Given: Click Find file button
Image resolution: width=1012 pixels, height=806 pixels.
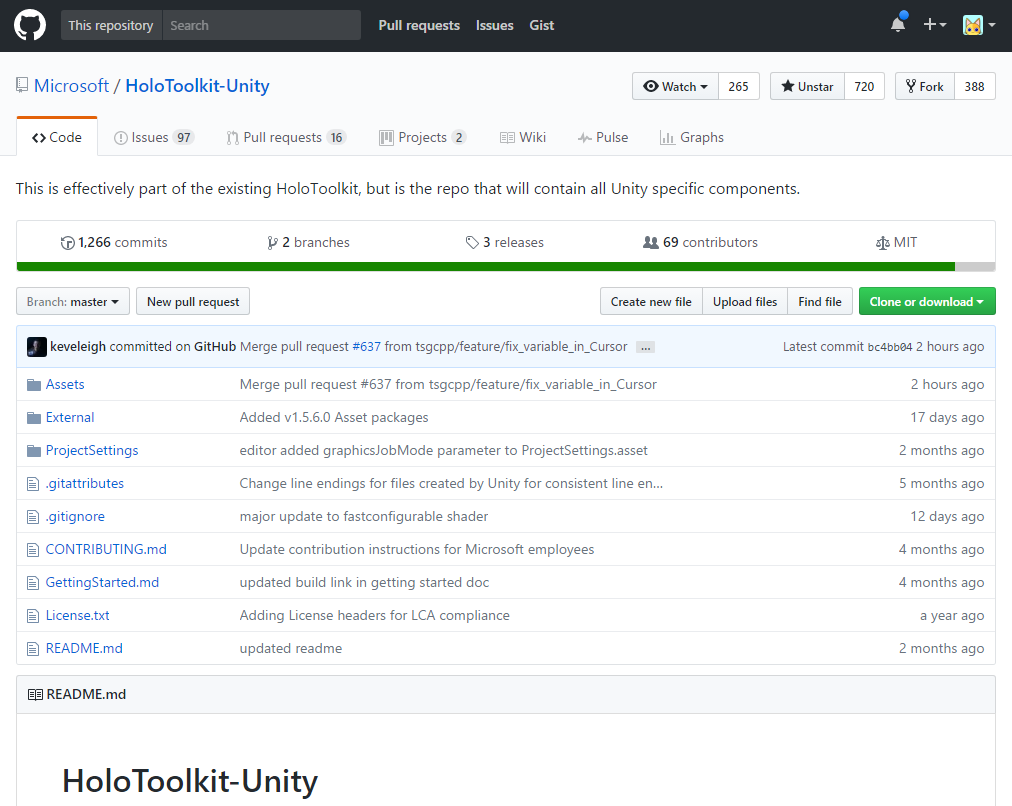Looking at the screenshot, I should [820, 301].
